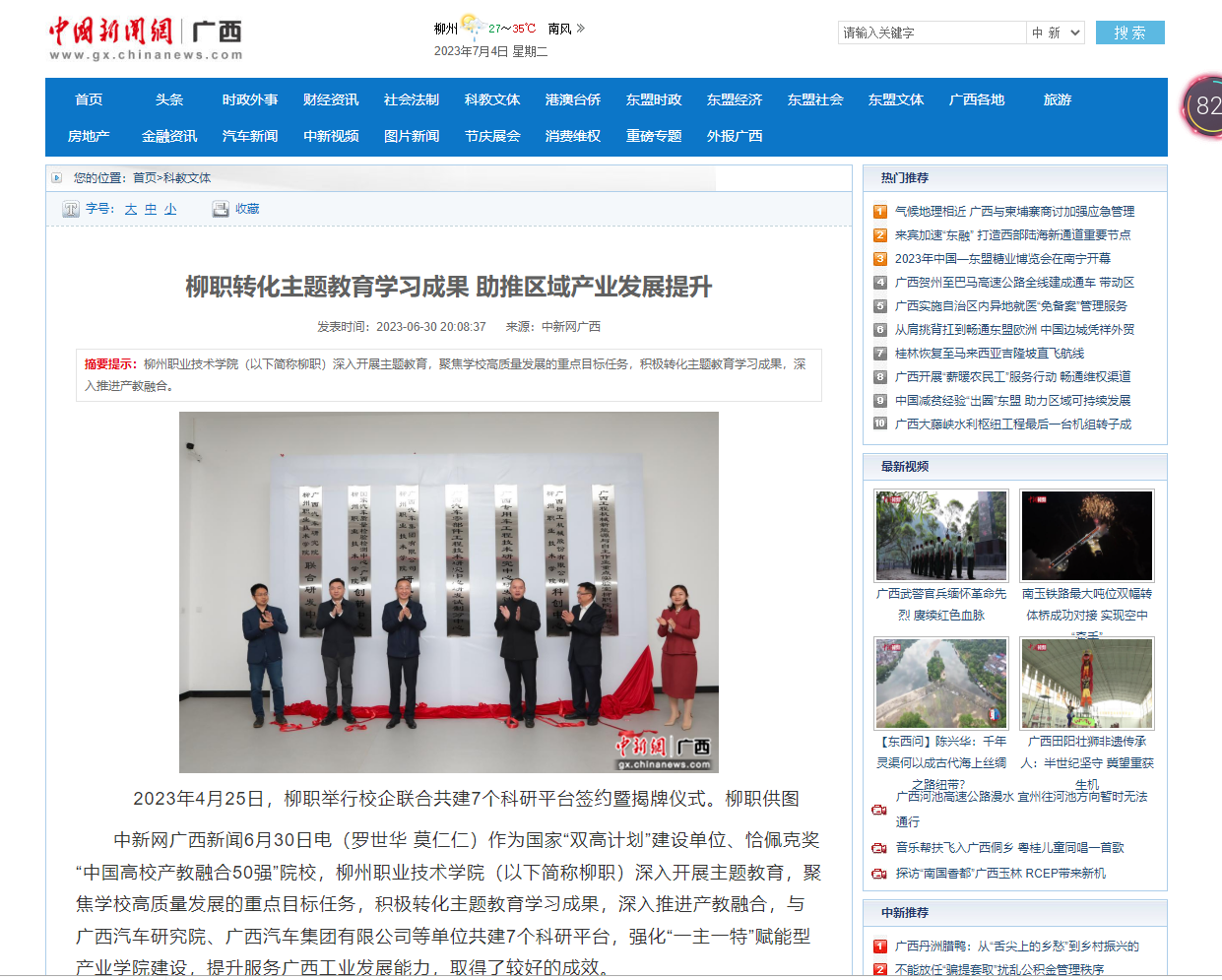Click the font size 字号 icon

pos(70,209)
